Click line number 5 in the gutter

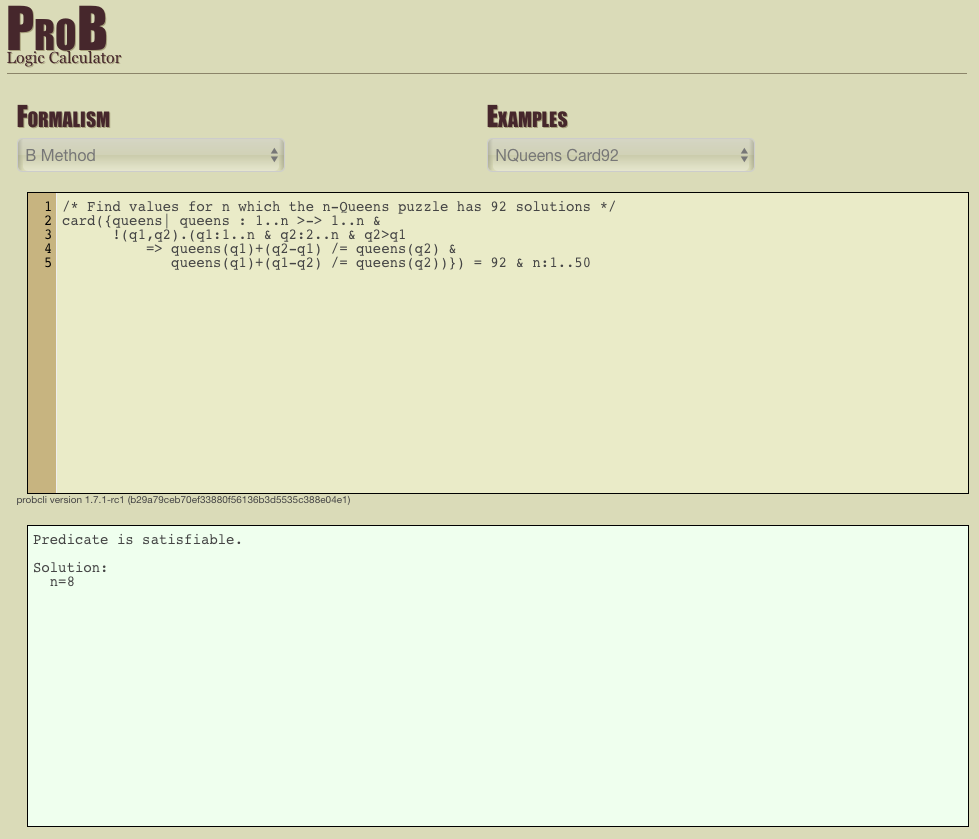point(47,263)
